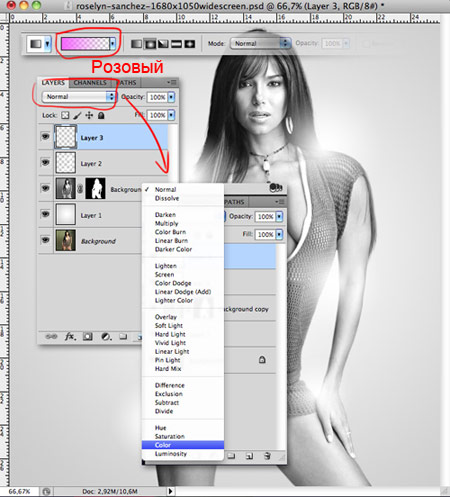Image resolution: width=450 pixels, height=497 pixels.
Task: Click Doc: 2,92M/10,6M status text
Action: [x=110, y=491]
